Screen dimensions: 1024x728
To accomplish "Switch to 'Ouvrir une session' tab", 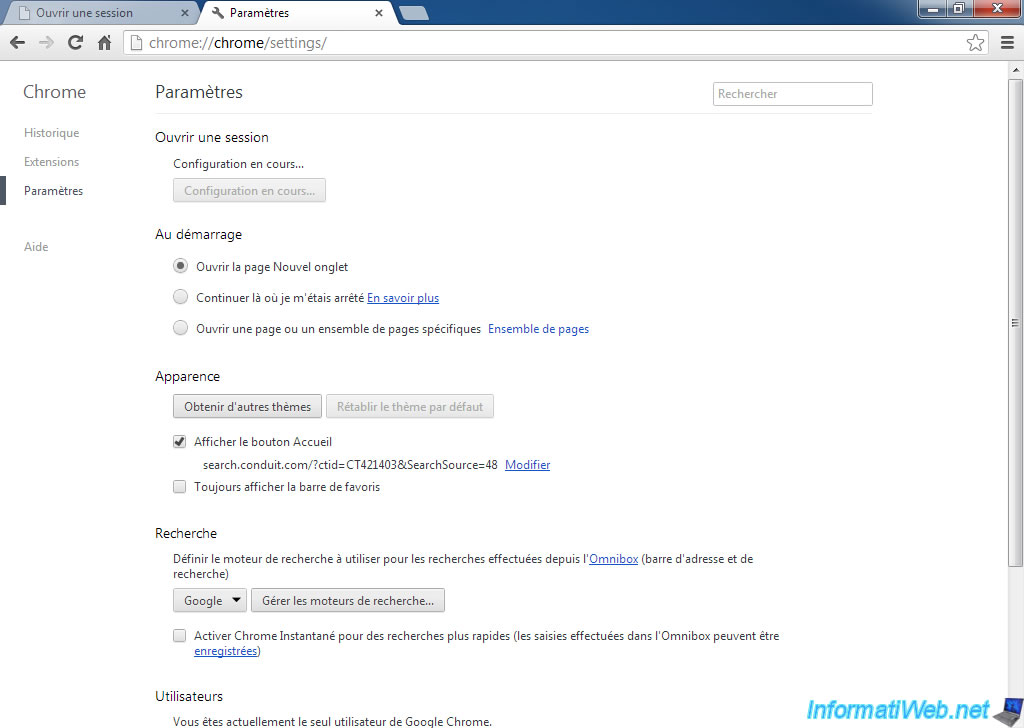I will point(95,13).
